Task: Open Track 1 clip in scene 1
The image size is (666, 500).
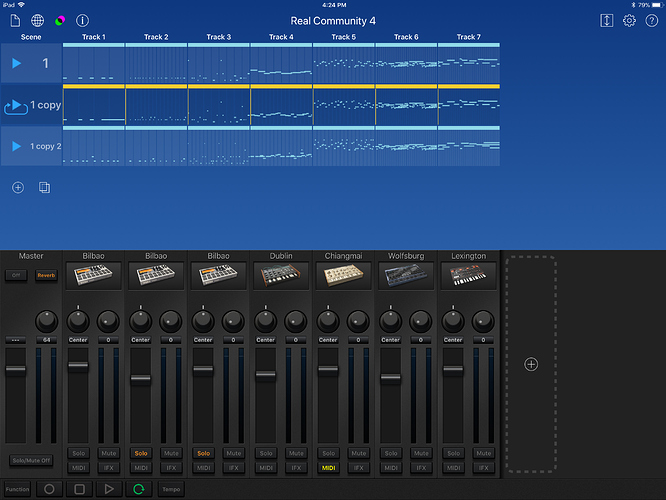Action: click(93, 63)
